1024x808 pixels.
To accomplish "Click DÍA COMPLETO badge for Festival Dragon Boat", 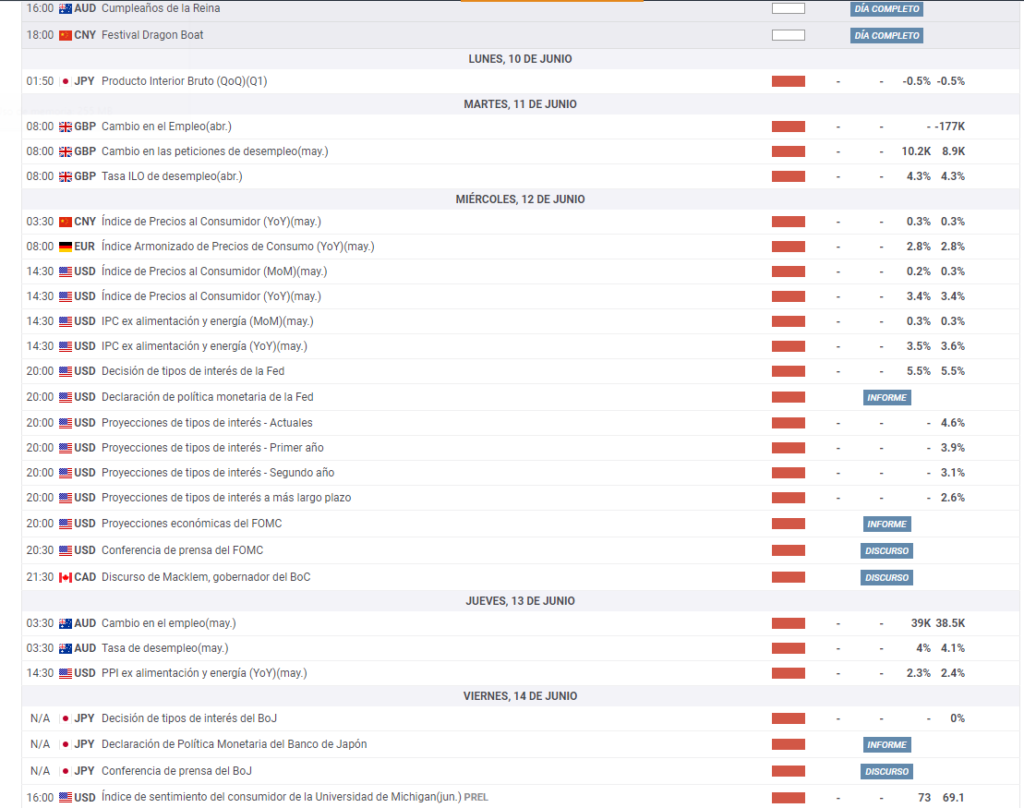I will 886,35.
